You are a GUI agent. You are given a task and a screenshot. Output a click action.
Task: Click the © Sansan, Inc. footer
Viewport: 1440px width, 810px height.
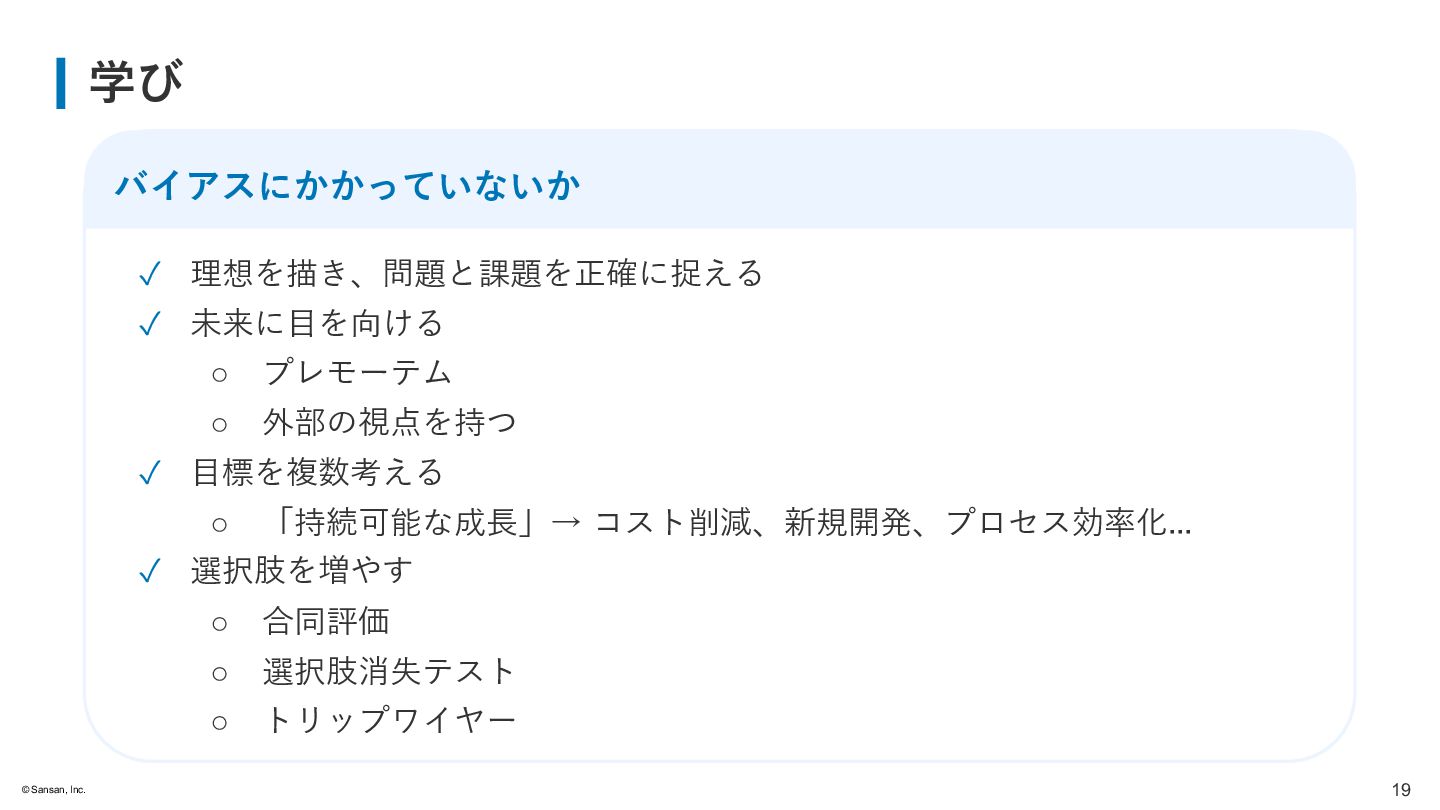53,790
